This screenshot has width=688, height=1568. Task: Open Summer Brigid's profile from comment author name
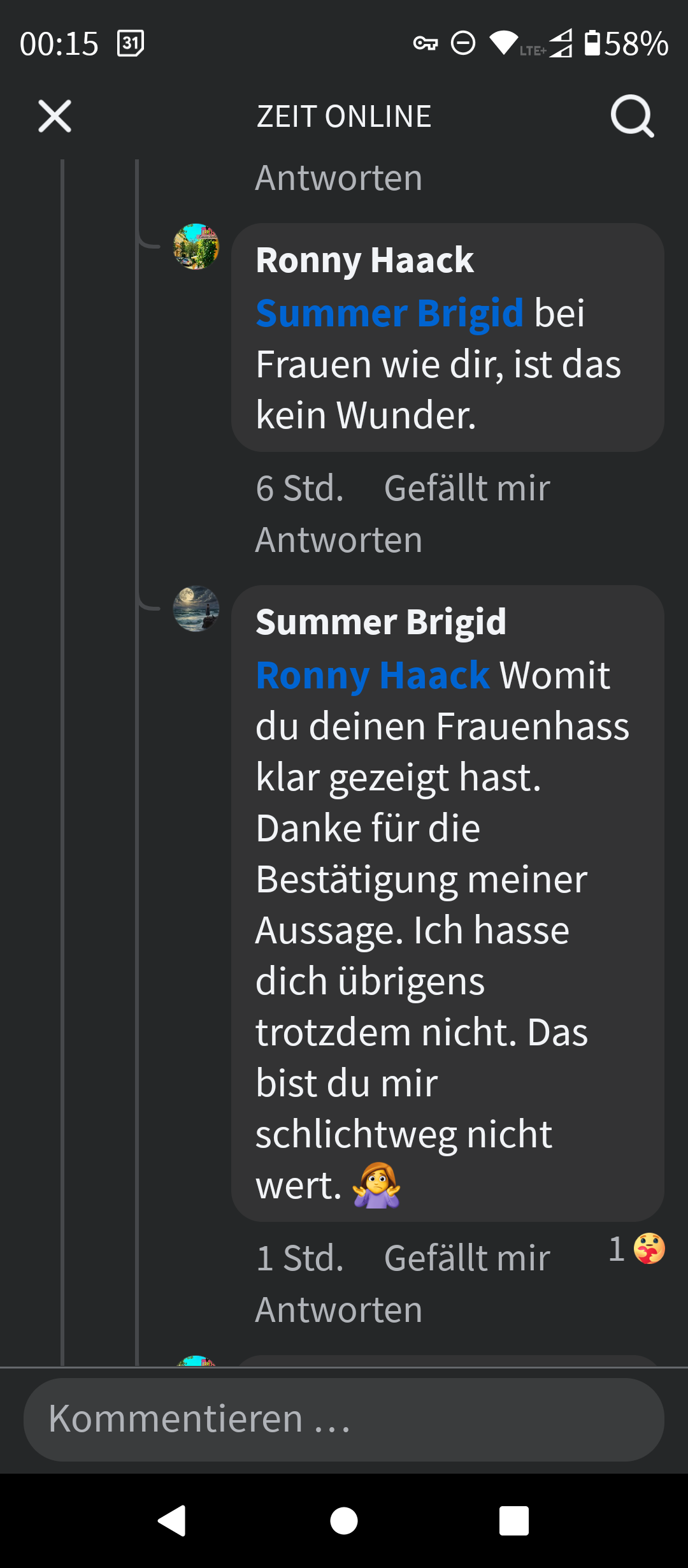380,622
